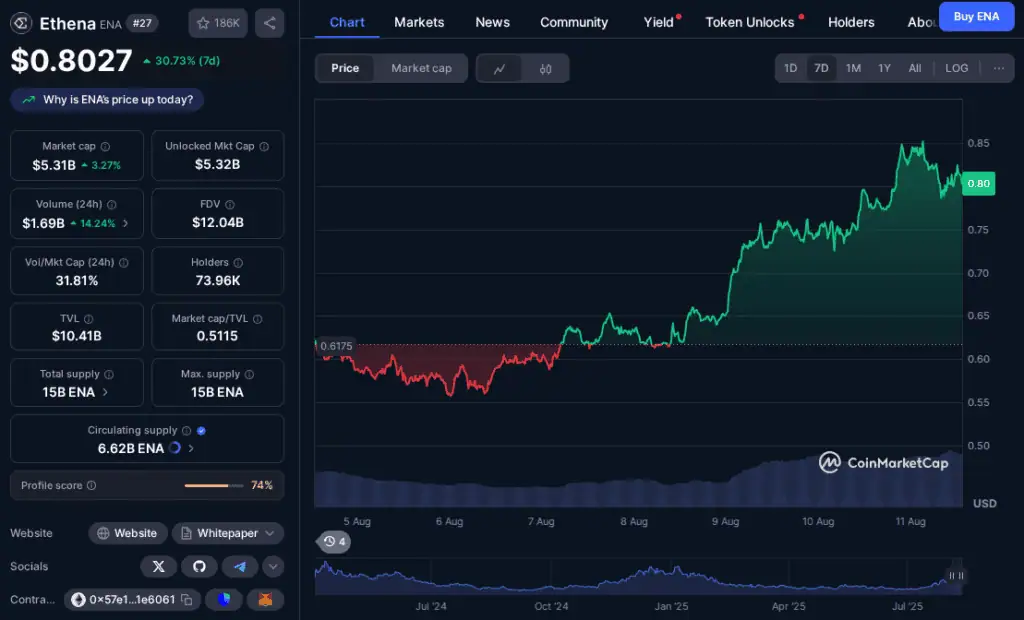
Task: Open FDV info icon
Action: point(229,204)
